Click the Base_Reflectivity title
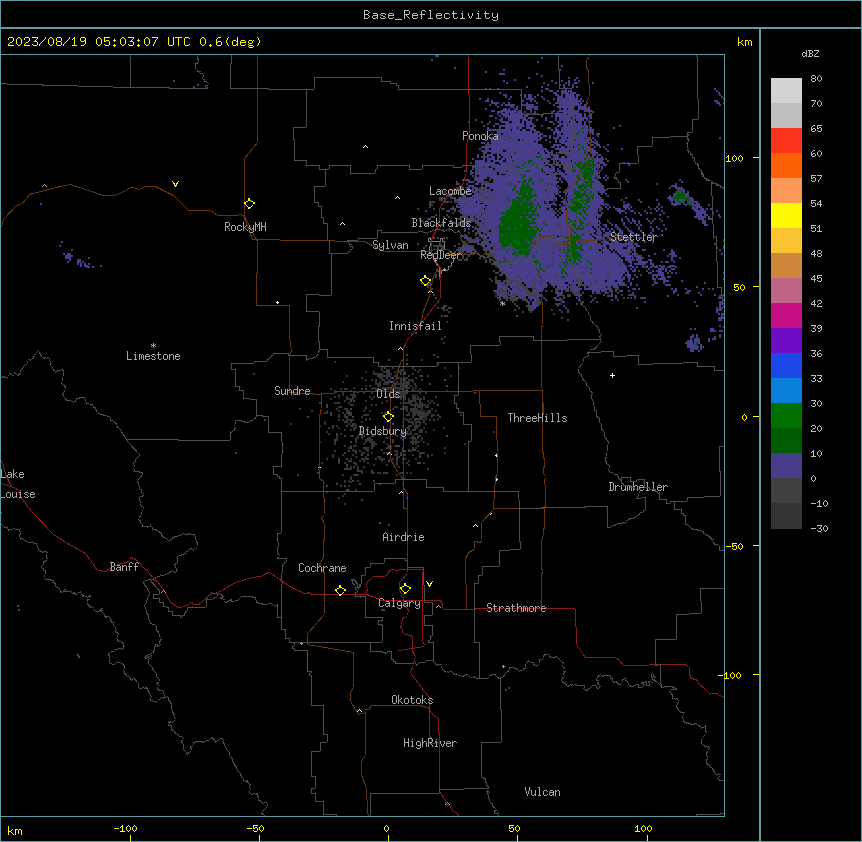862x842 pixels. (431, 15)
